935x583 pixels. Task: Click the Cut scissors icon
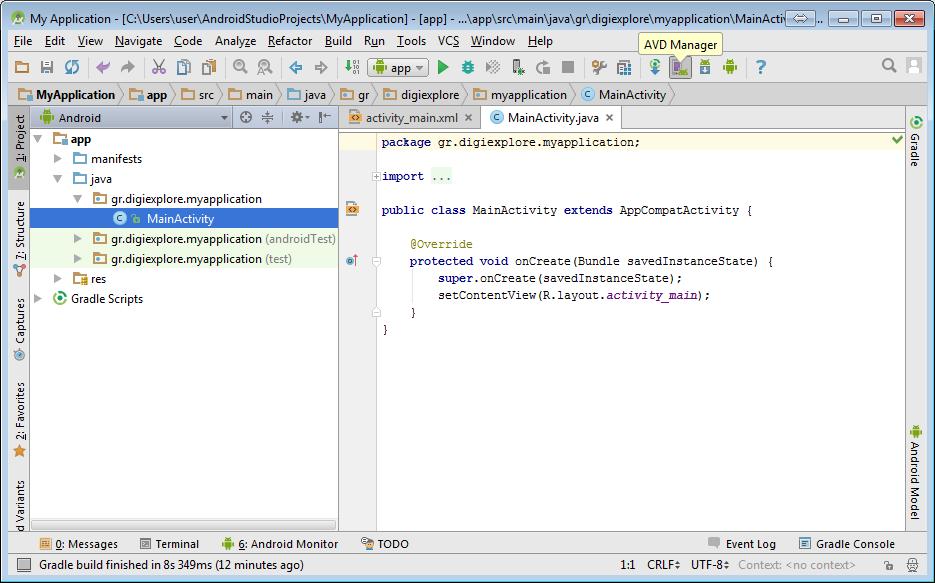coord(159,67)
